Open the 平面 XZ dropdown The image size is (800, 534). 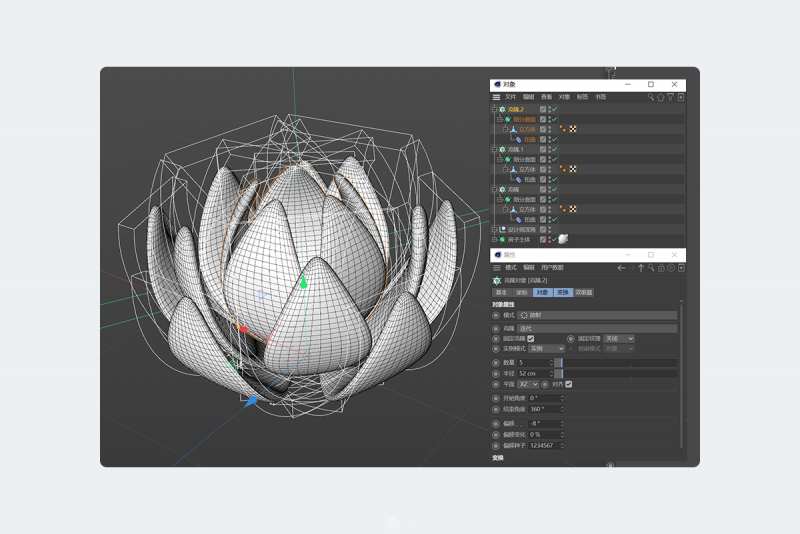(529, 384)
